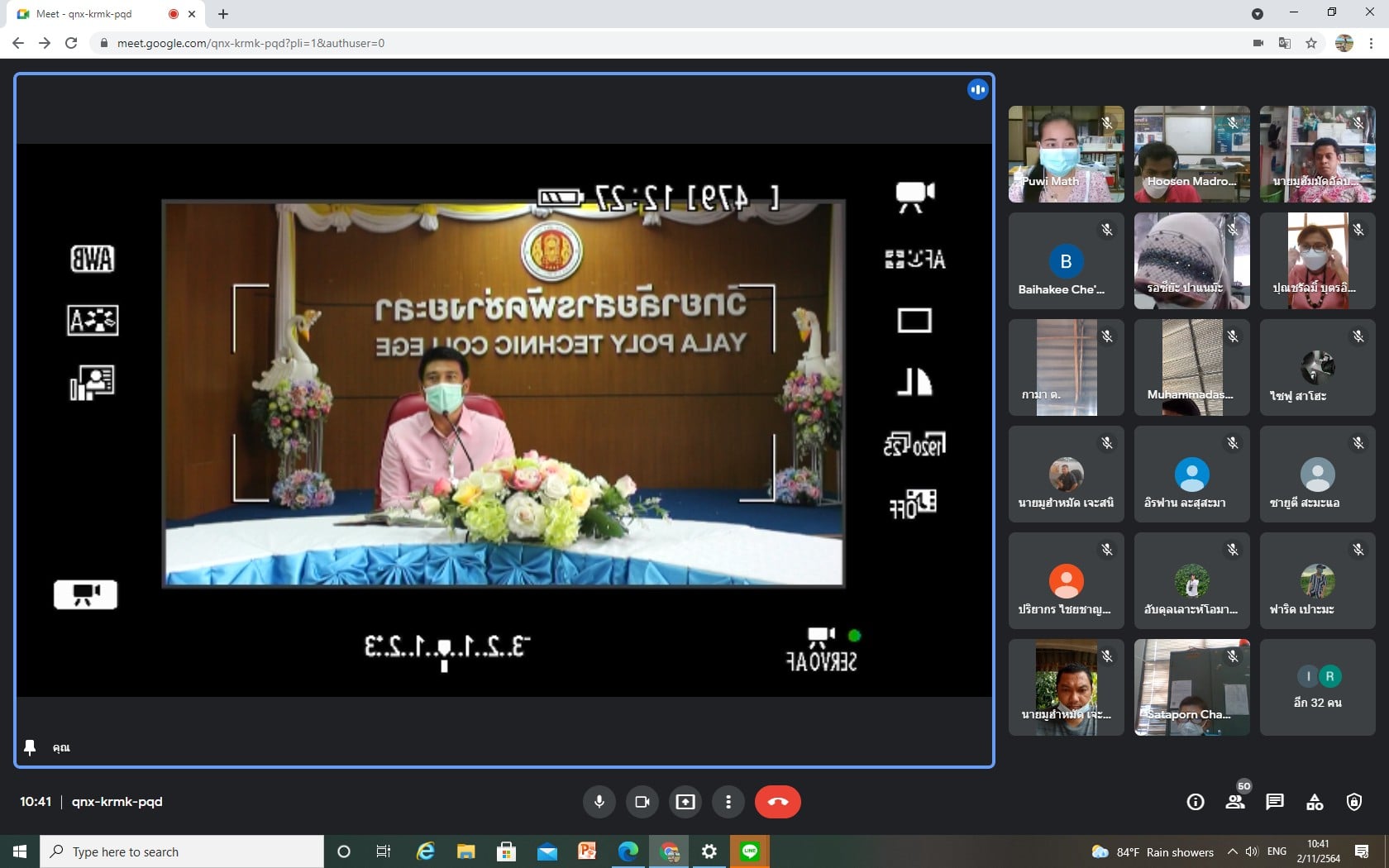
Task: Click the Type here to search box
Action: pos(182,851)
